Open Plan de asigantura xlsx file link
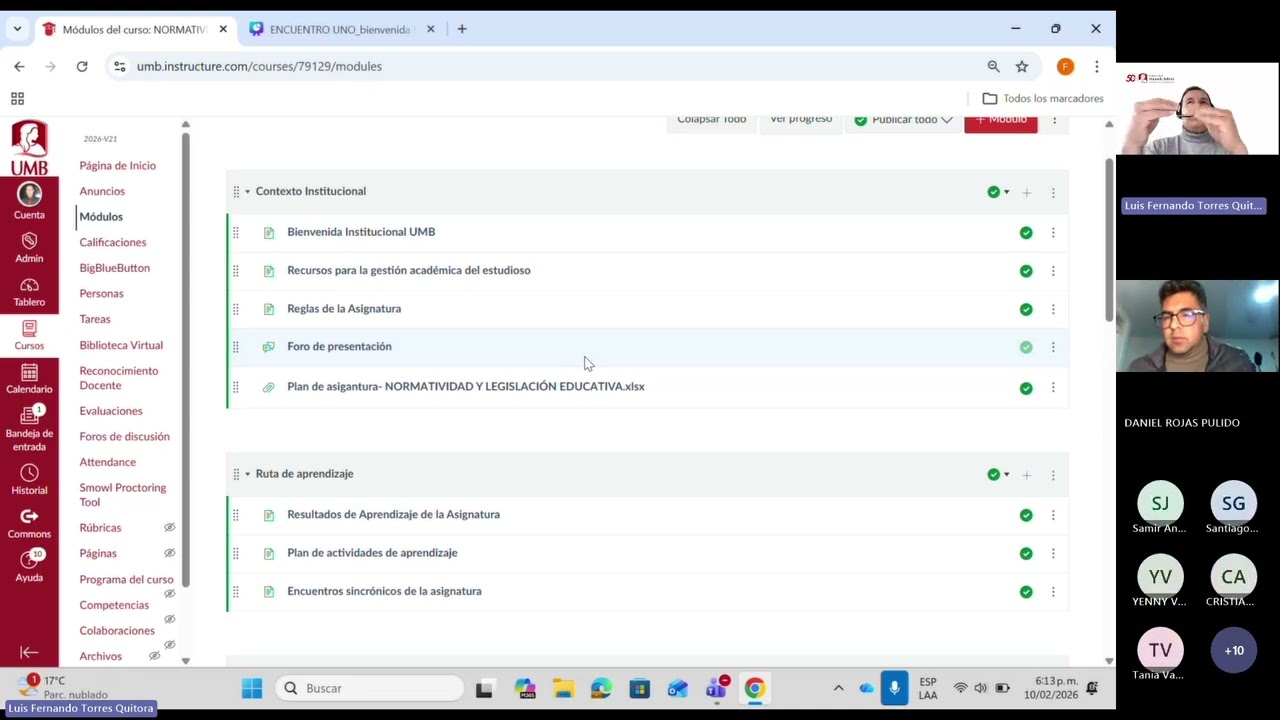The height and width of the screenshot is (720, 1280). click(466, 386)
